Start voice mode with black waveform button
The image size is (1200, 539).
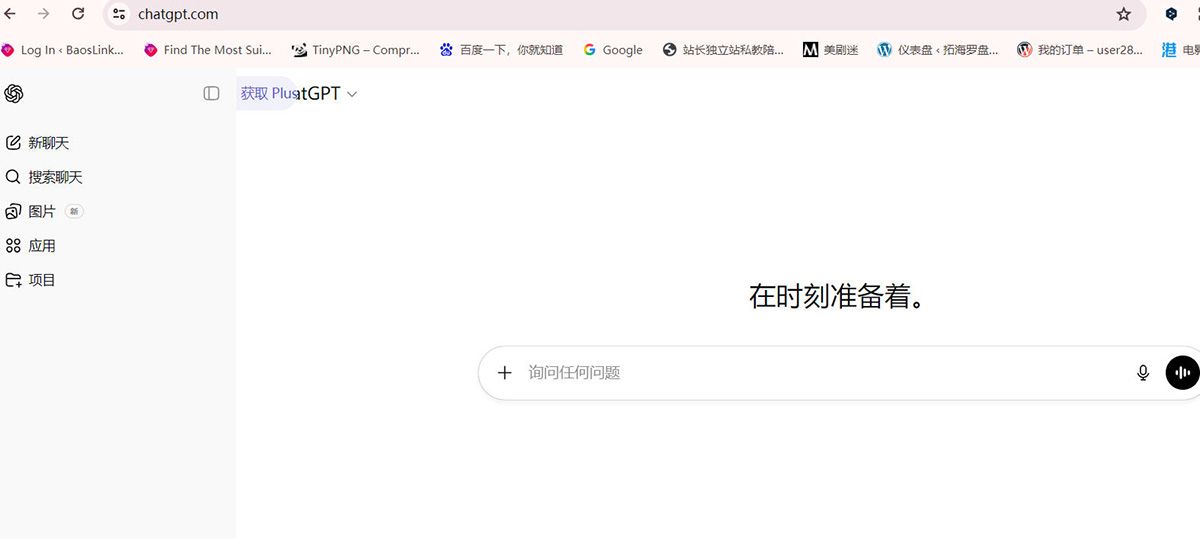click(x=1182, y=373)
